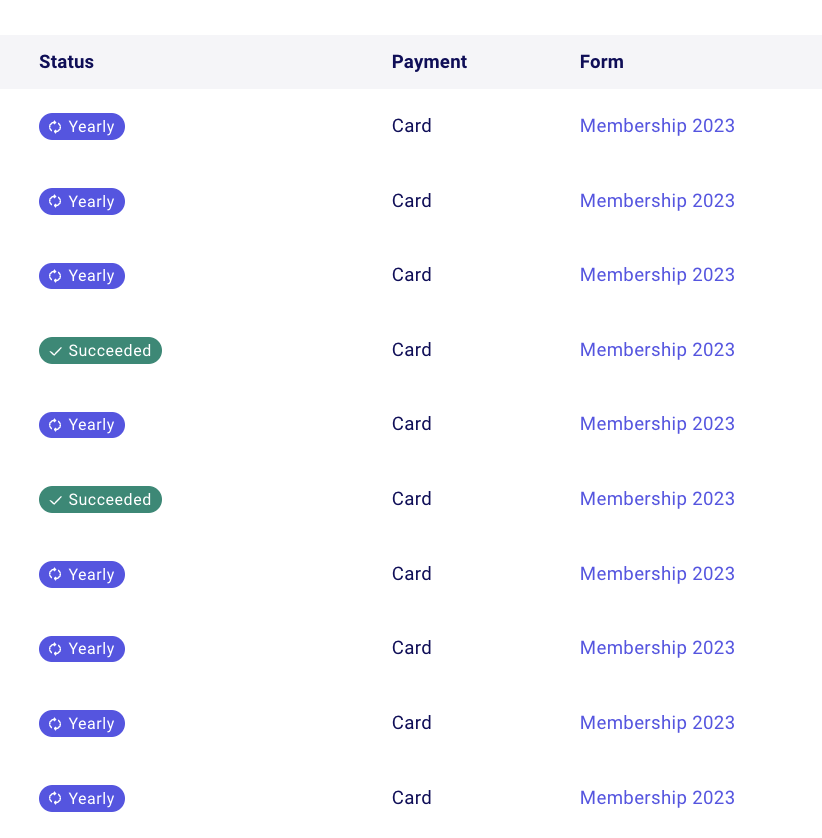
Task: Click the Yearly badge between the Succeeded rows
Action: pos(82,425)
